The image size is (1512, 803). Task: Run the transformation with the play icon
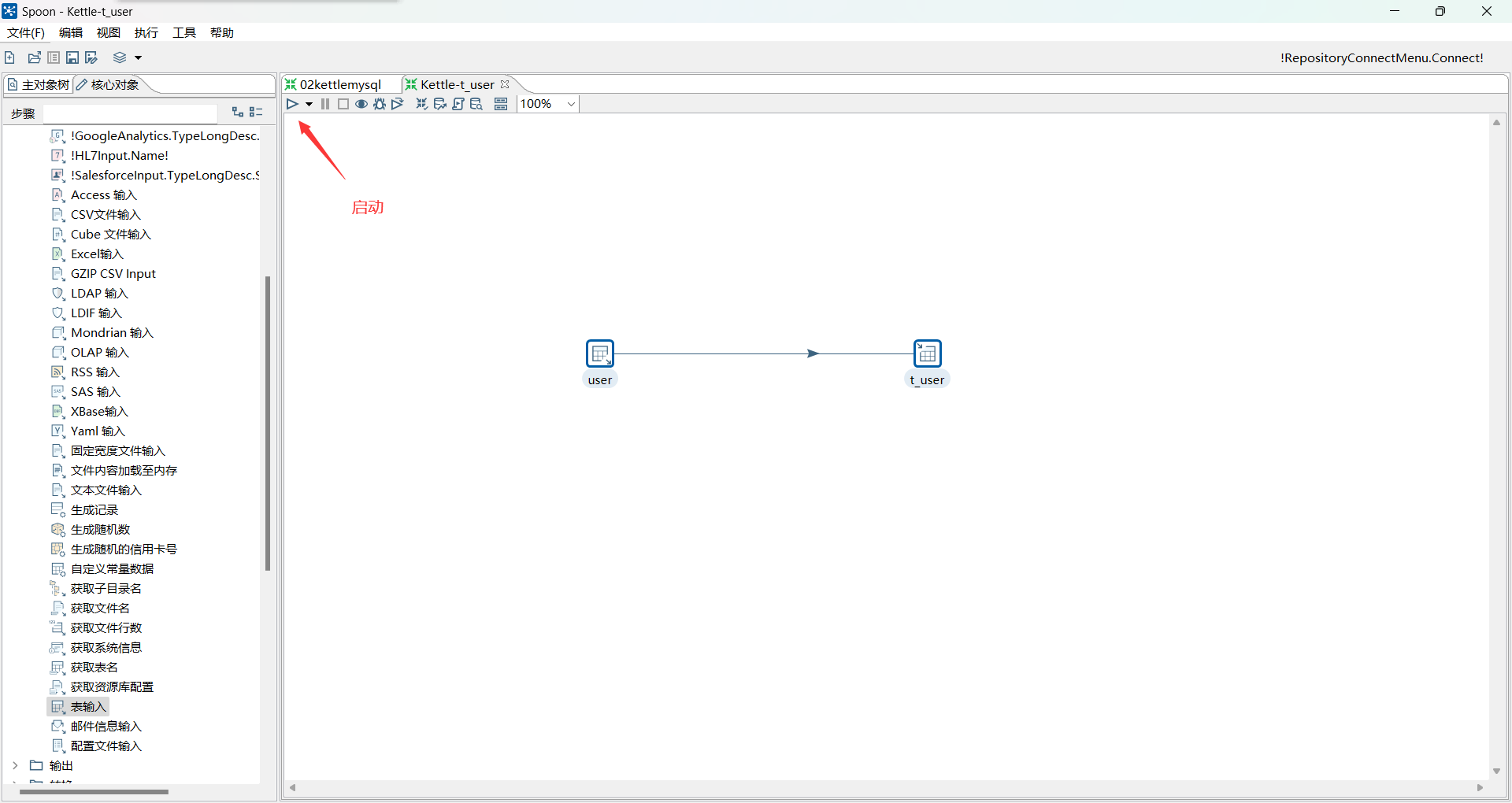(x=292, y=104)
